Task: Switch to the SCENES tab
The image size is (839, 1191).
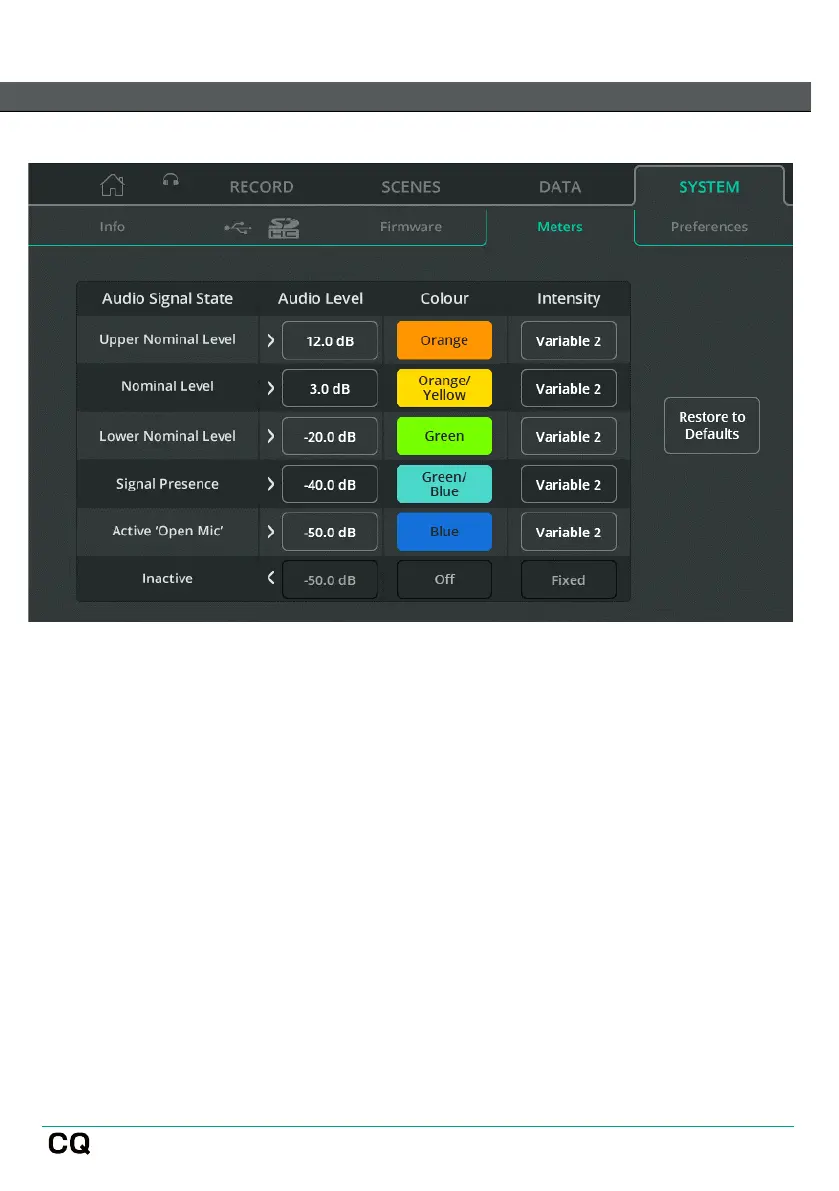Action: coord(411,187)
